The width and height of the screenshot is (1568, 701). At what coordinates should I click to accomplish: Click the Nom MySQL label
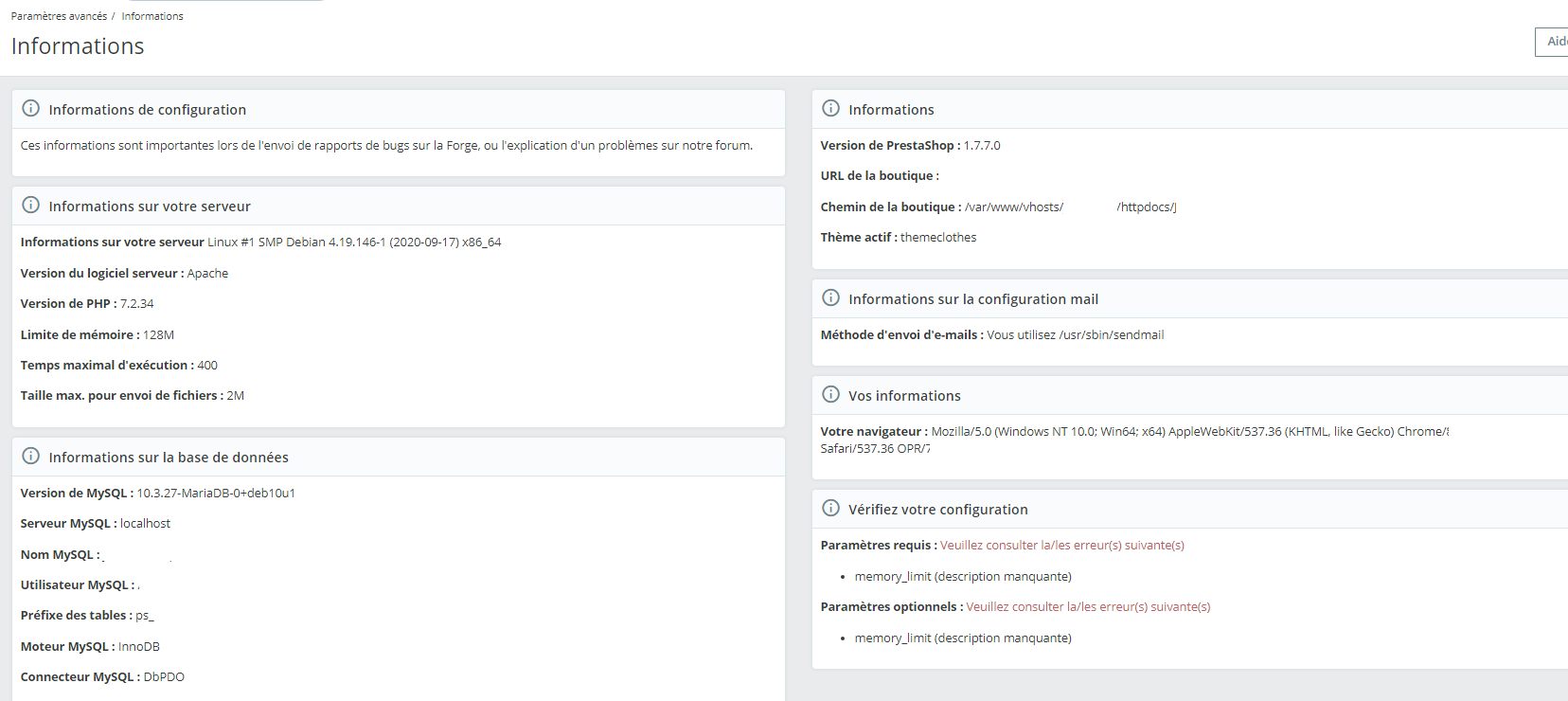(60, 555)
